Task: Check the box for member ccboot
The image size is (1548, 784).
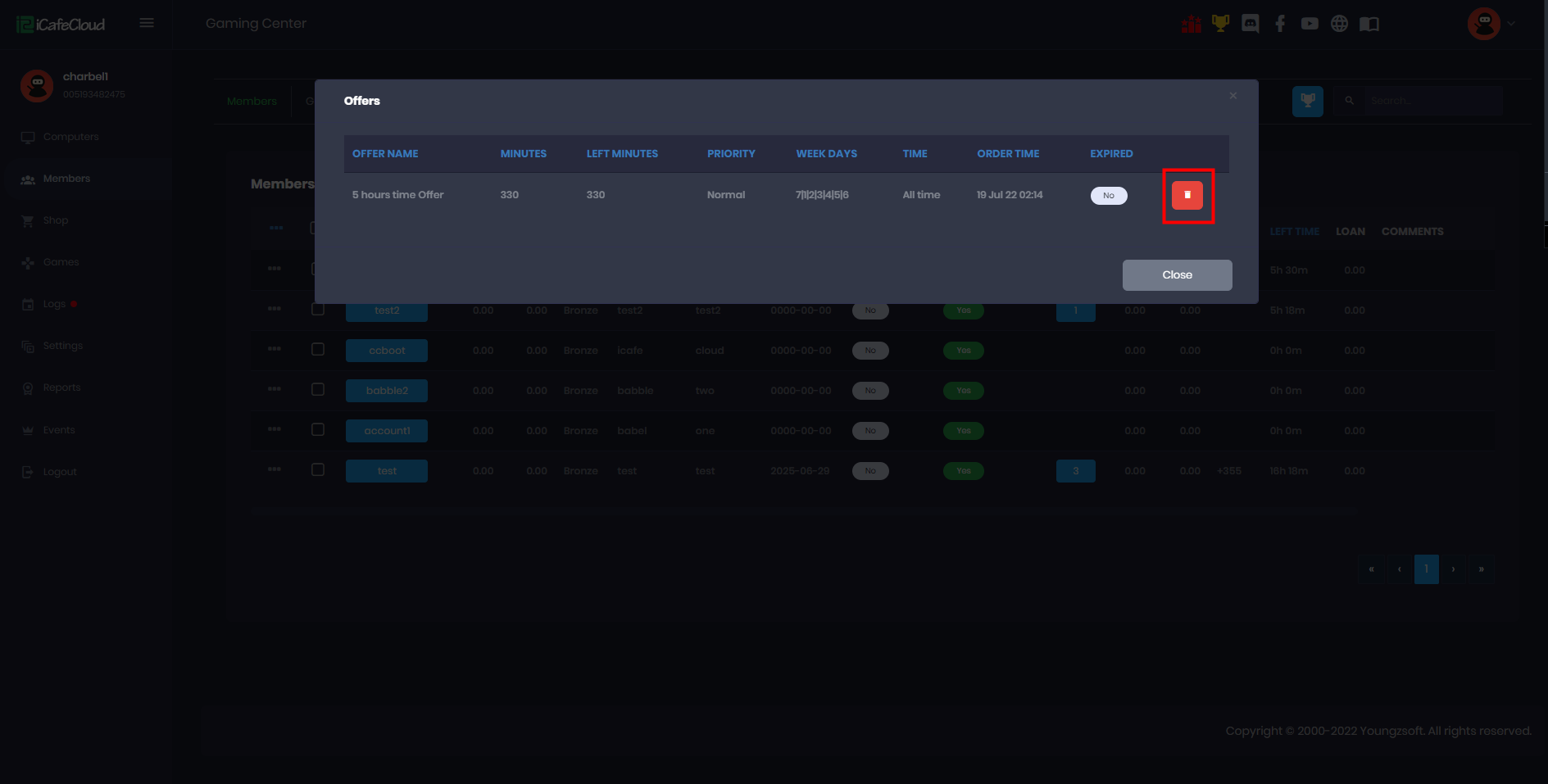Action: [x=318, y=349]
